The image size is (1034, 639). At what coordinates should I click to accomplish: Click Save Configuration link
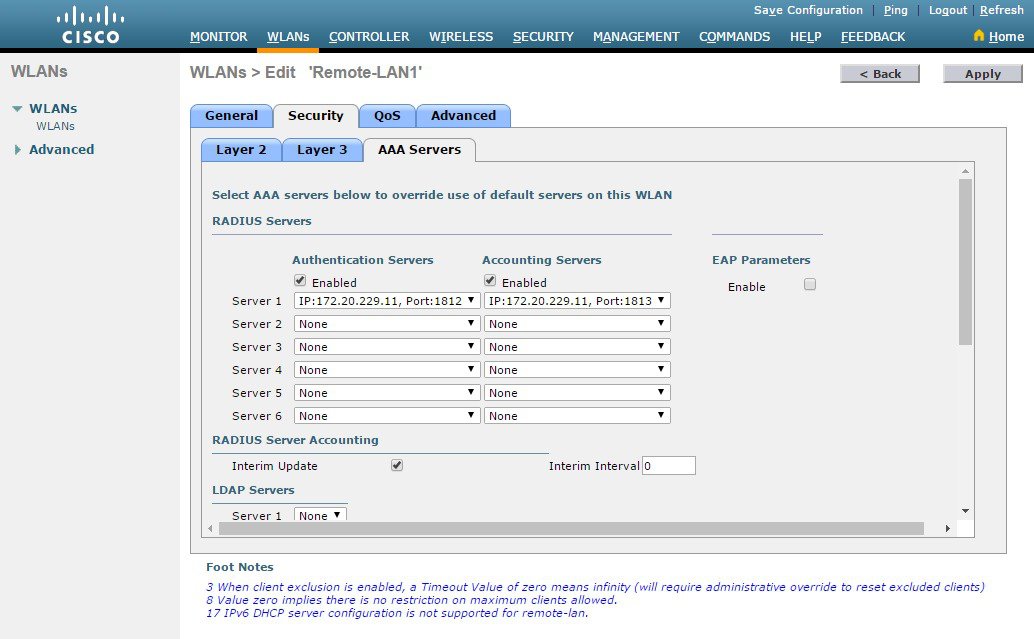pos(808,10)
